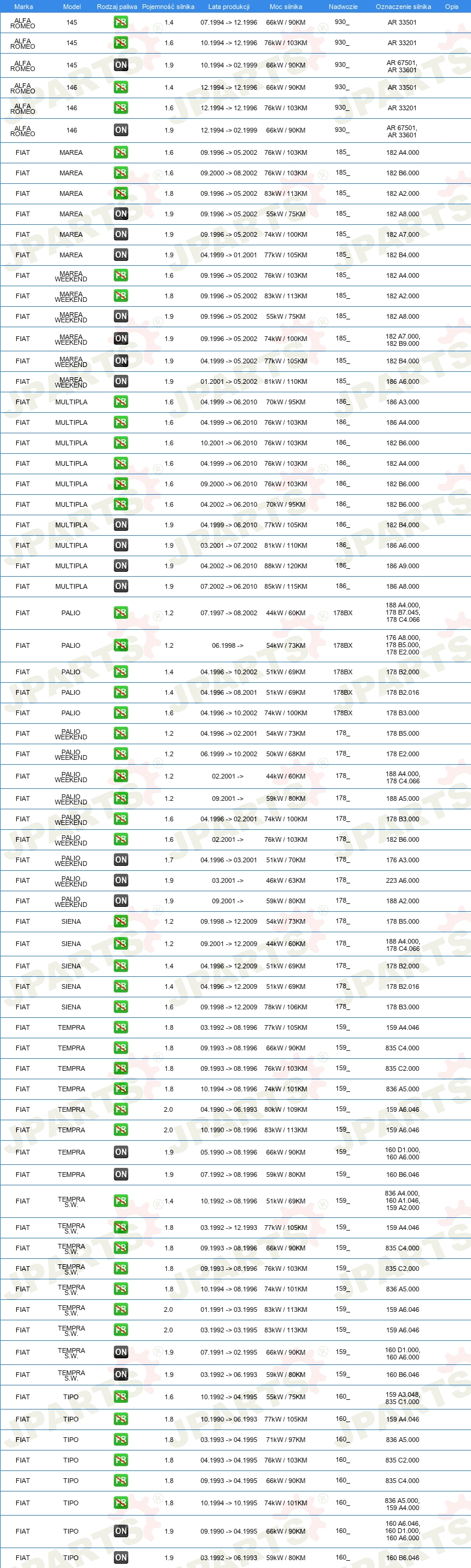The height and width of the screenshot is (1568, 471).
Task: Click the Opis column header
Action: tap(452, 7)
